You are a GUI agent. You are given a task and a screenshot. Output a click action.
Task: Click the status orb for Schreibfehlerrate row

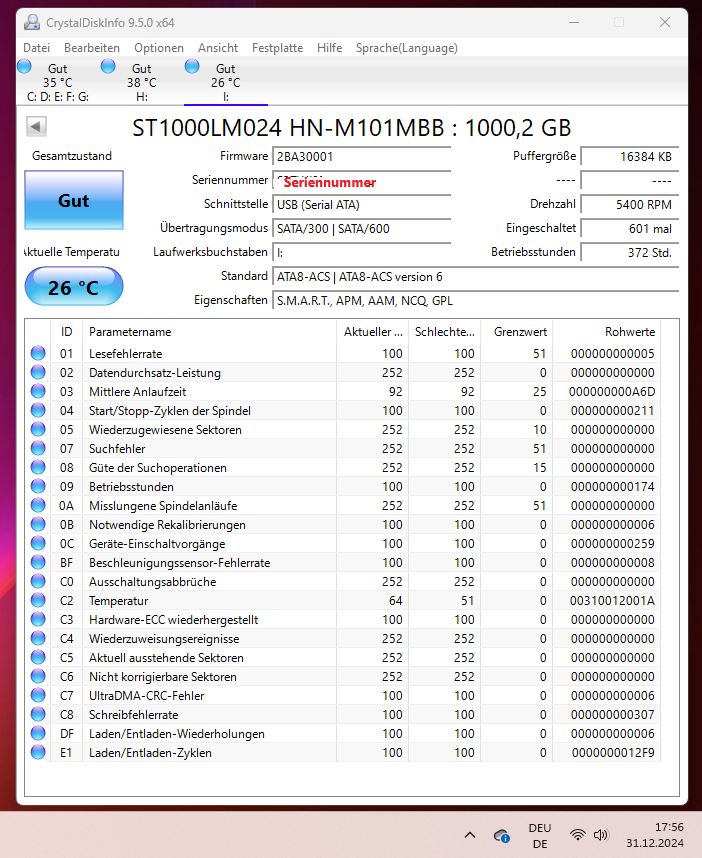pos(38,714)
